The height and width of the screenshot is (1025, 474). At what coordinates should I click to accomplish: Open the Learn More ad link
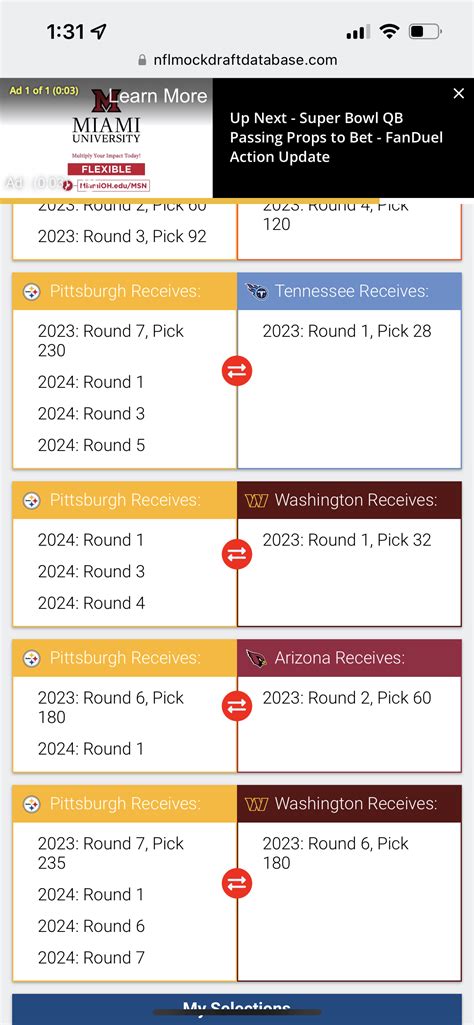coord(158,96)
